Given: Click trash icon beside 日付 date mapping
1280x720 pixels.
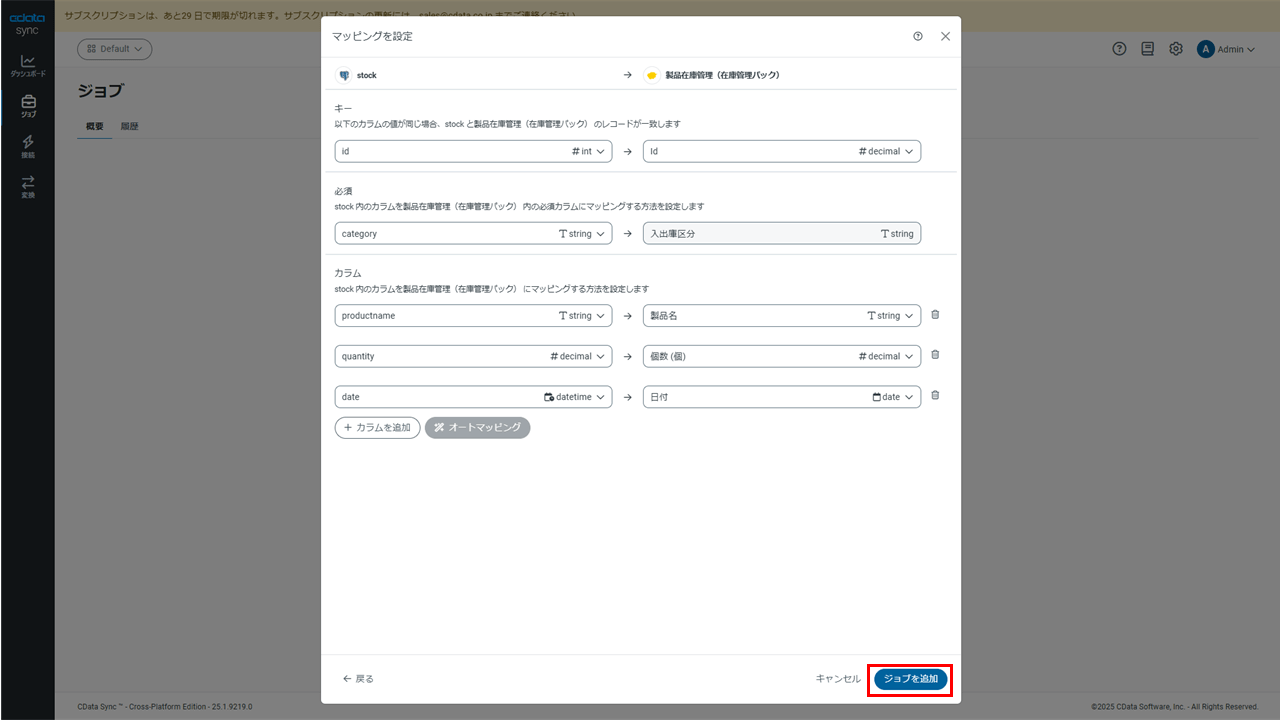Looking at the screenshot, I should click(935, 395).
